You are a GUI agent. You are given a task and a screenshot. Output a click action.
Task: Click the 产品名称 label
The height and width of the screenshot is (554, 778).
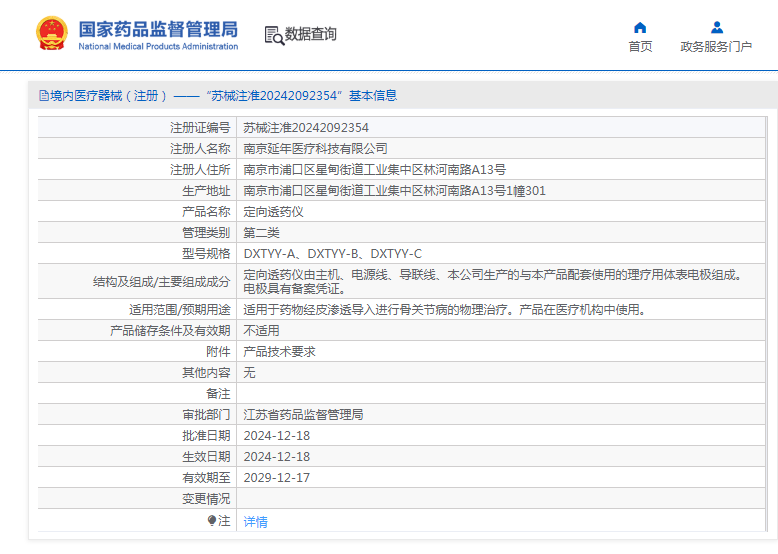pyautogui.click(x=206, y=212)
